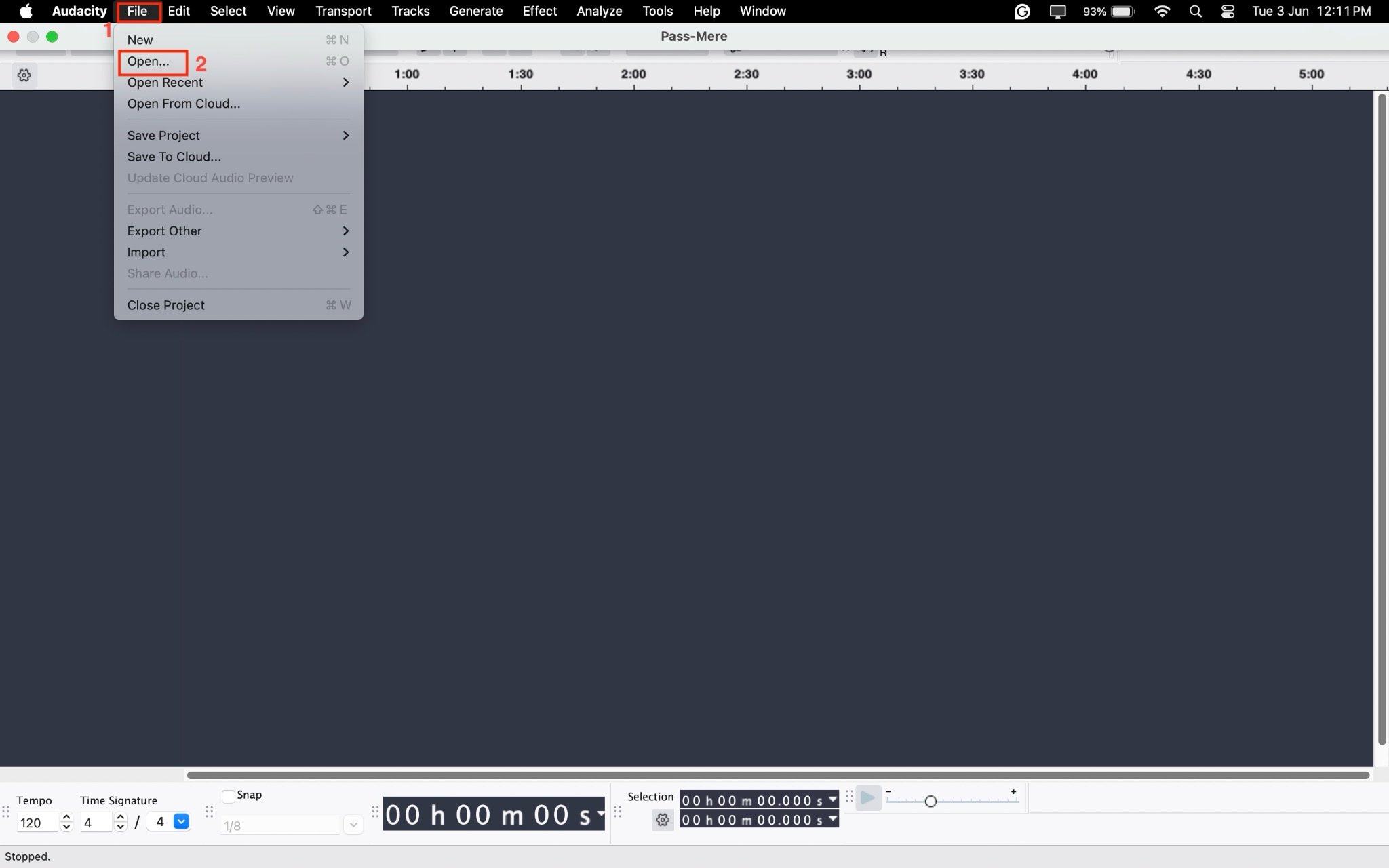Close the File menu via its title
The image size is (1389, 868).
click(138, 12)
